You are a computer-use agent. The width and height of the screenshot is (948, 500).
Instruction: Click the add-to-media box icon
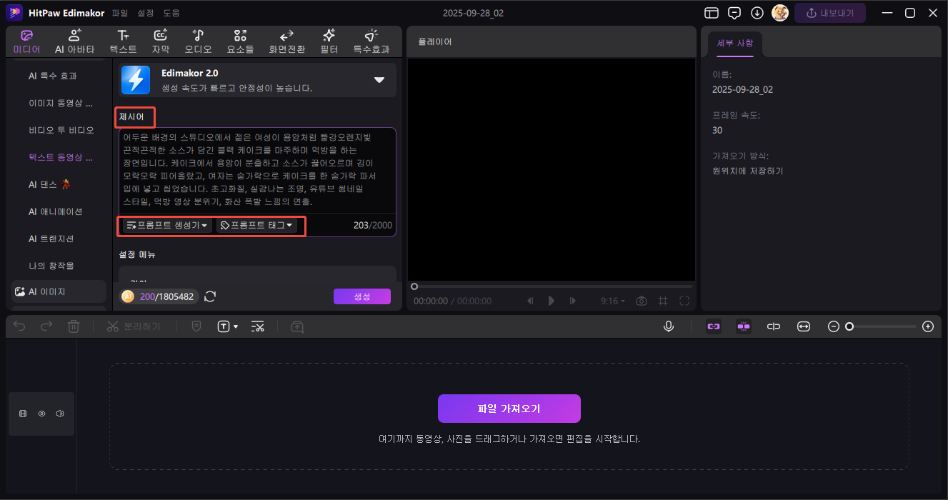coord(297,327)
